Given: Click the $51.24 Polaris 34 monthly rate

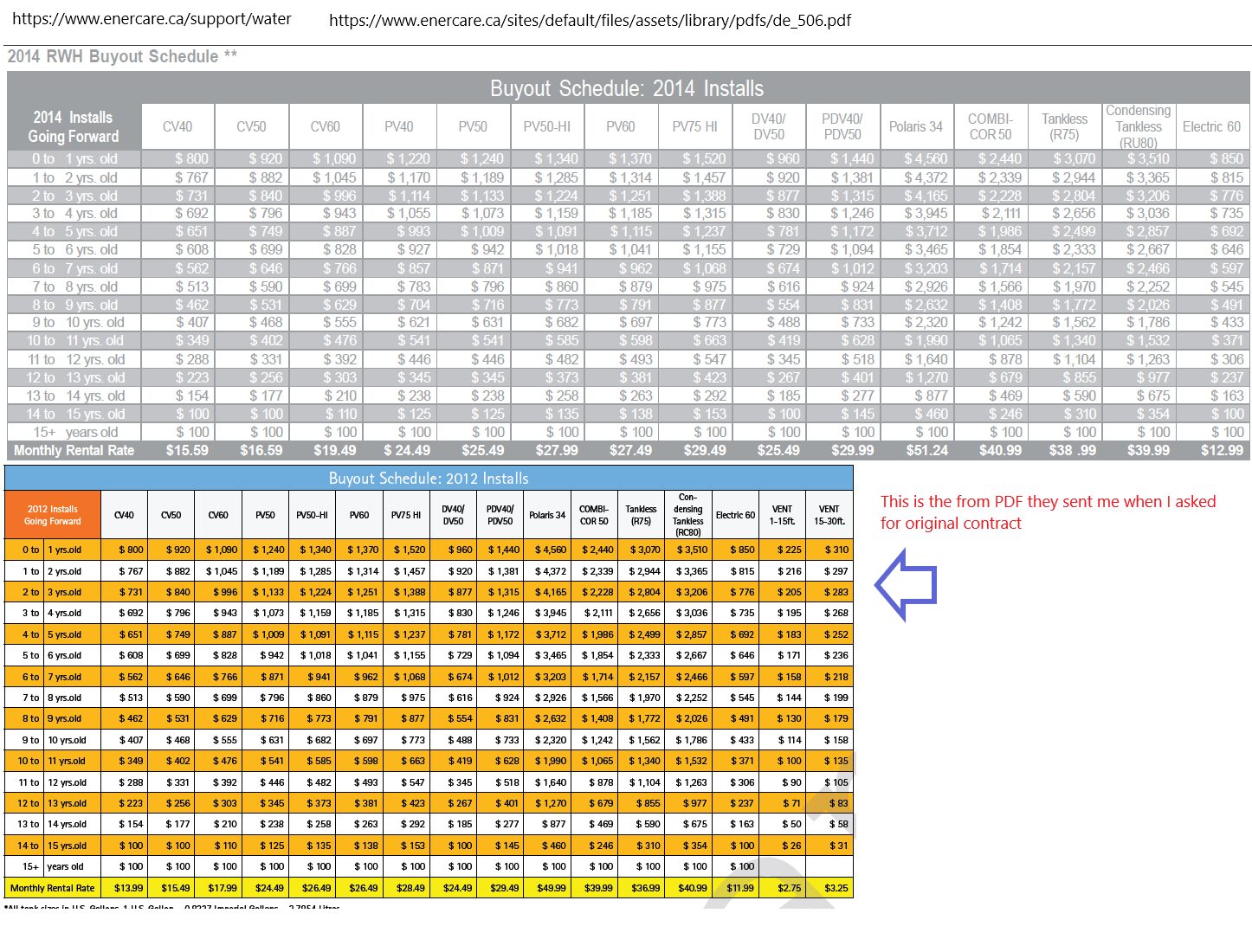Looking at the screenshot, I should point(926,450).
